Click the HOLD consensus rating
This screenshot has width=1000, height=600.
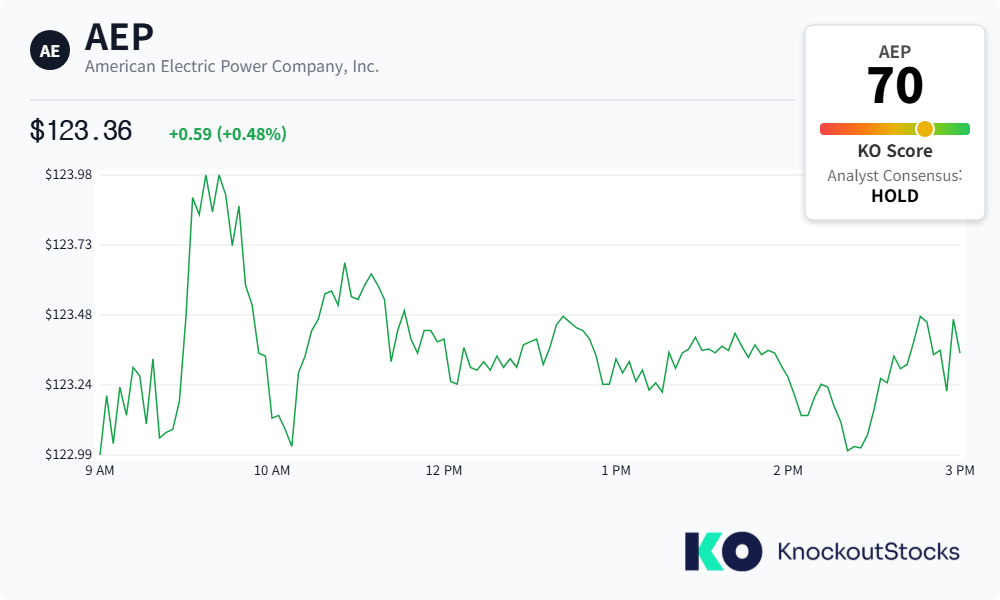click(895, 196)
